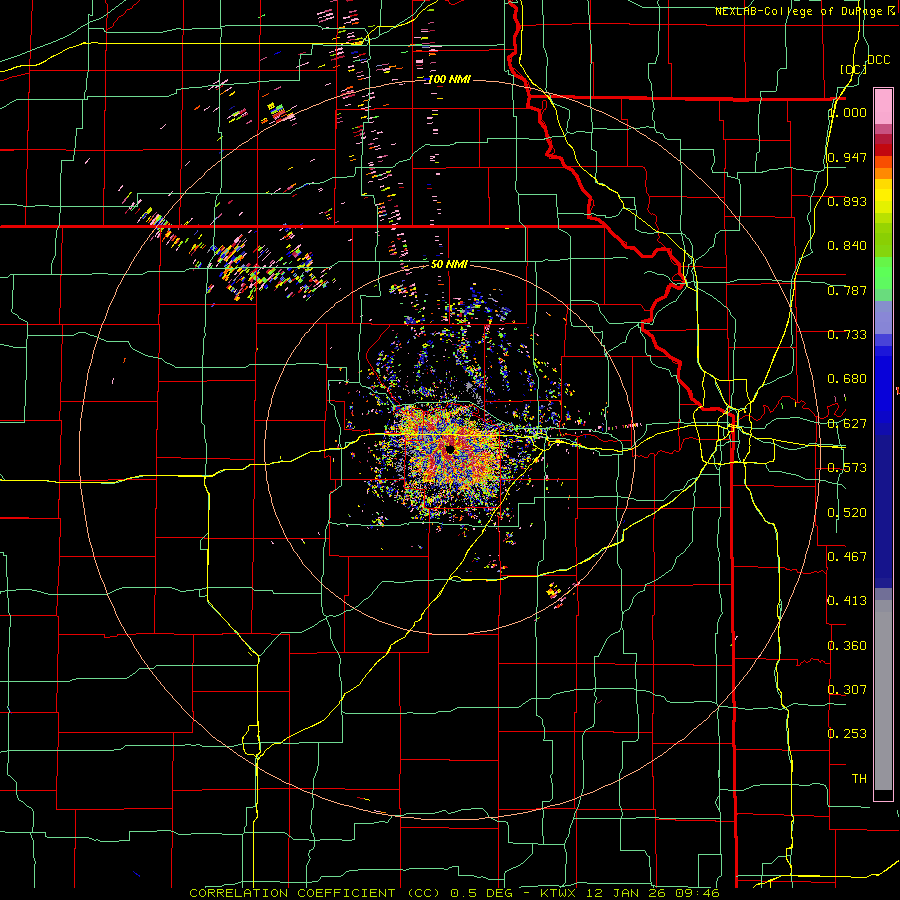900x900 pixels.
Task: Click the black radar site dot at center
Action: click(x=450, y=449)
